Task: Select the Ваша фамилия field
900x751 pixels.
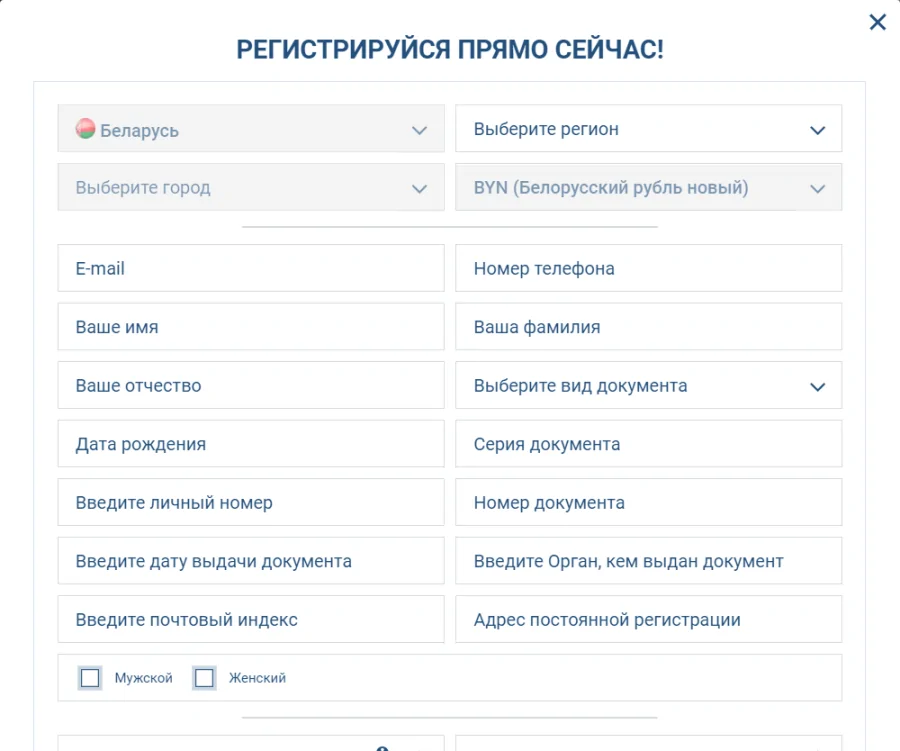Action: coord(648,326)
